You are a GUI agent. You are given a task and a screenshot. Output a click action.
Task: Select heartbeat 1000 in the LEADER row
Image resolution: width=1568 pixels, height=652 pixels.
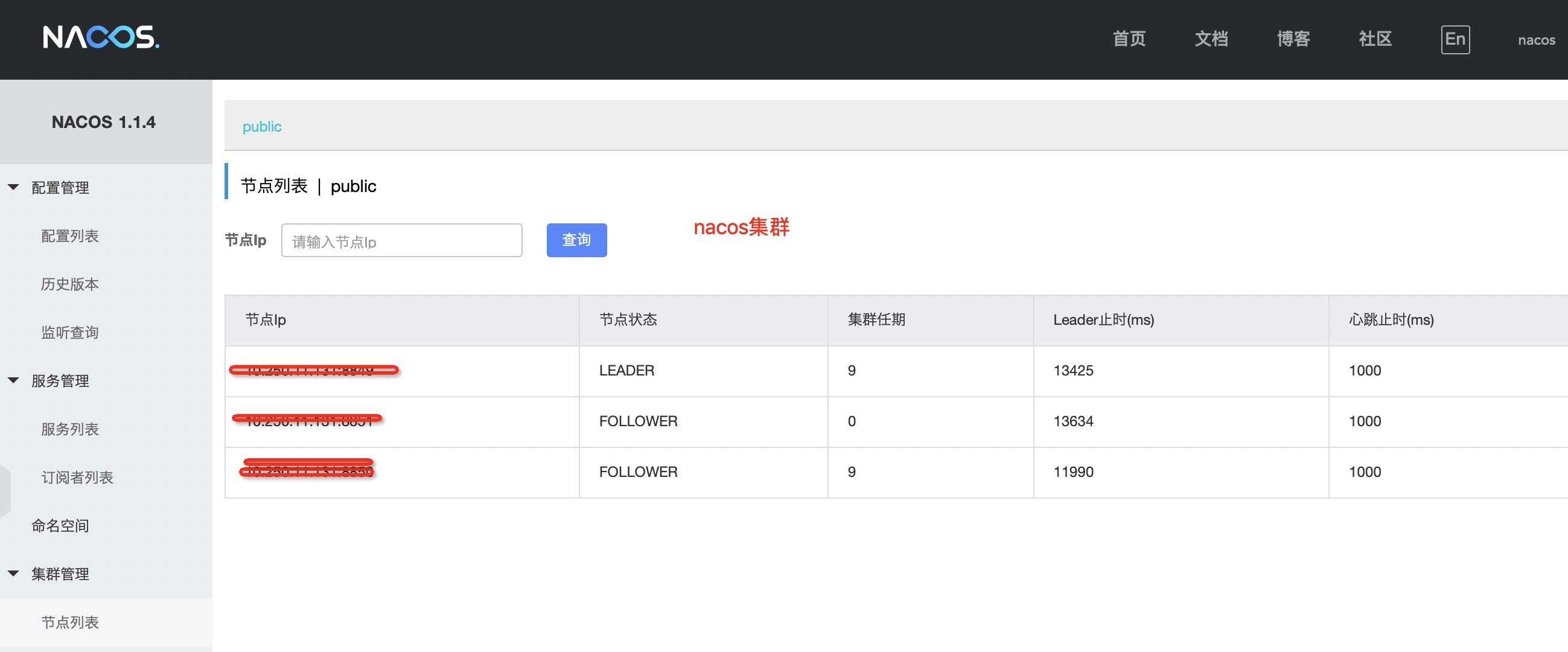1365,370
